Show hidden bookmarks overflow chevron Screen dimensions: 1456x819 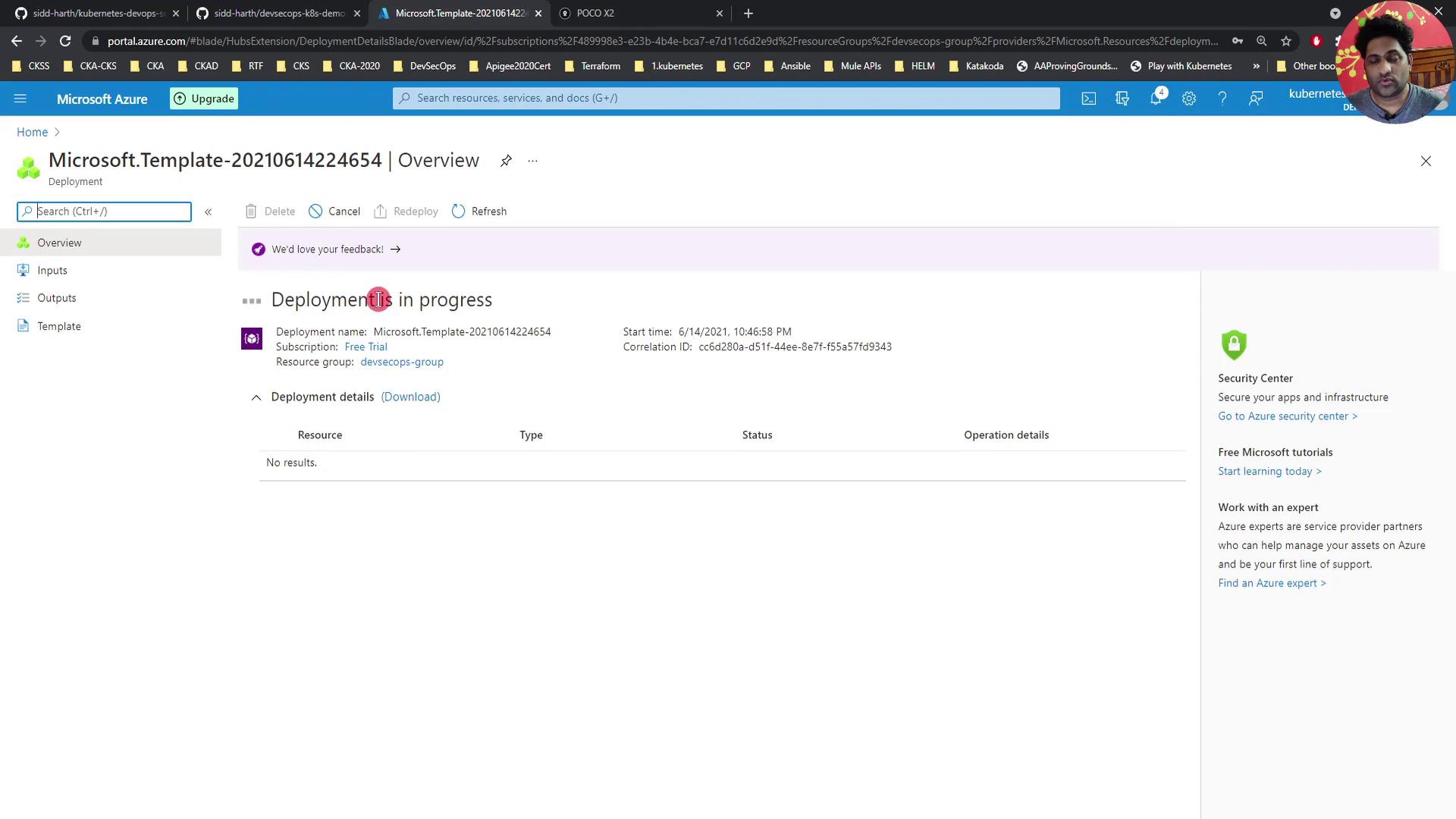tap(1256, 66)
